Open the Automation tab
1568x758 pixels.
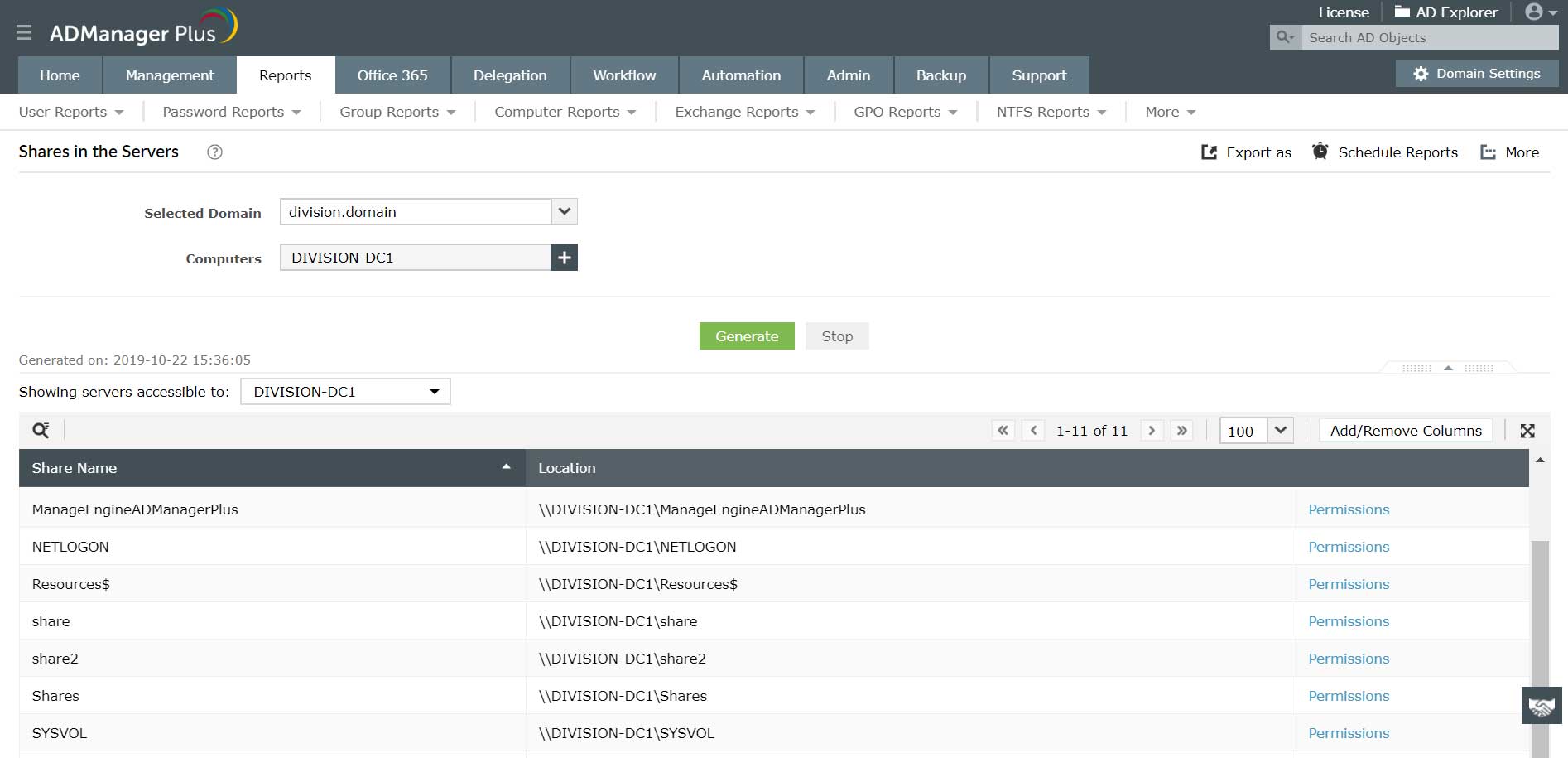741,75
